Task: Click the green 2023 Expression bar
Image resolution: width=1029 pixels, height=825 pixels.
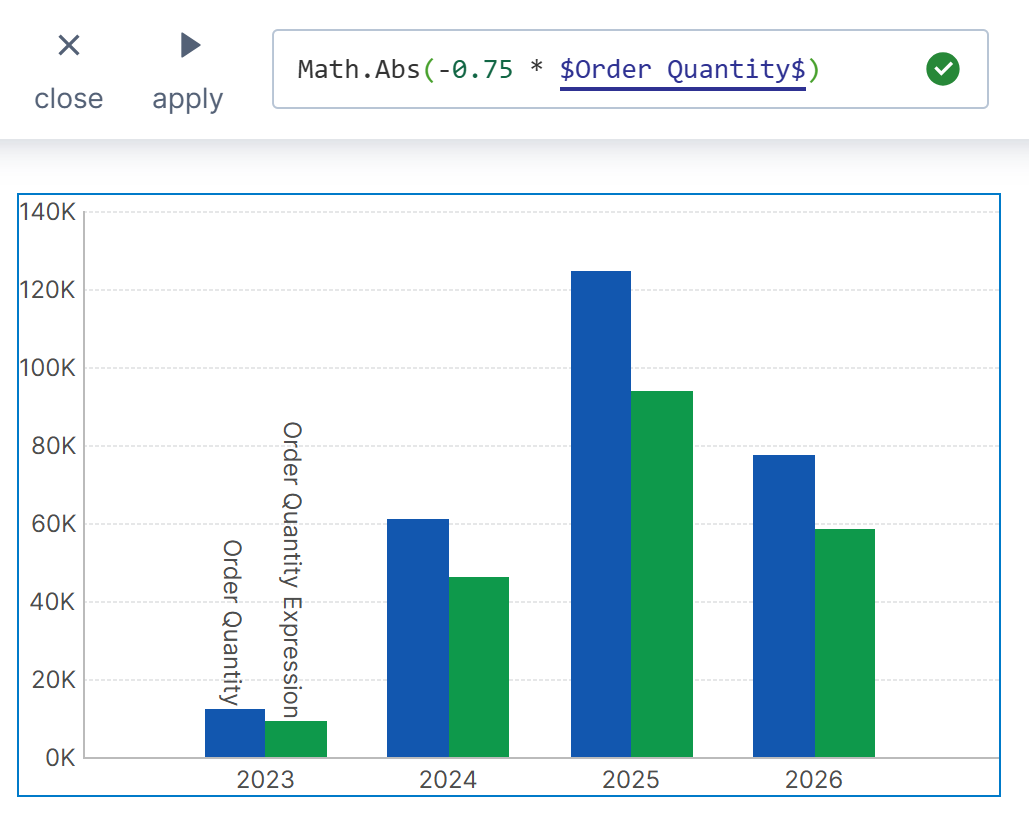Action: click(x=296, y=739)
